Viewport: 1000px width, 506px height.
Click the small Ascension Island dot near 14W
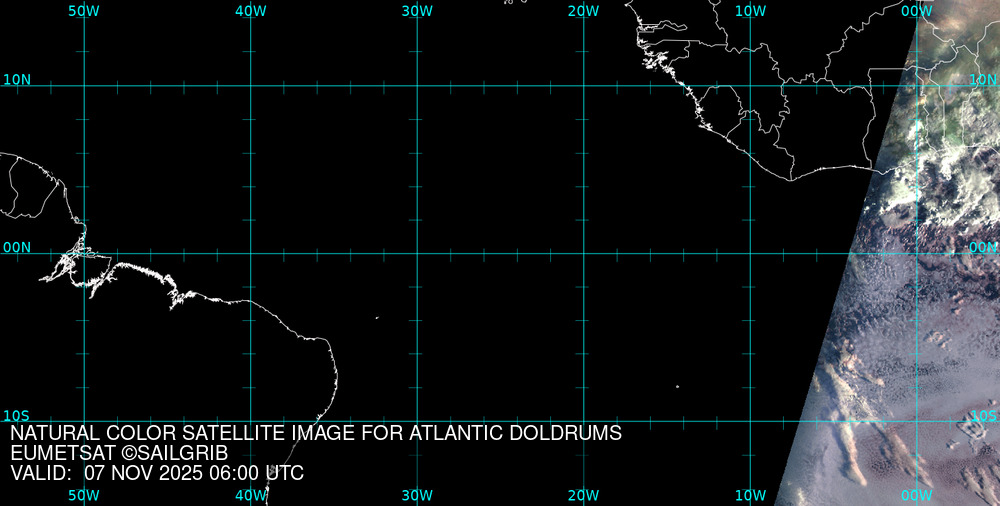(677, 387)
